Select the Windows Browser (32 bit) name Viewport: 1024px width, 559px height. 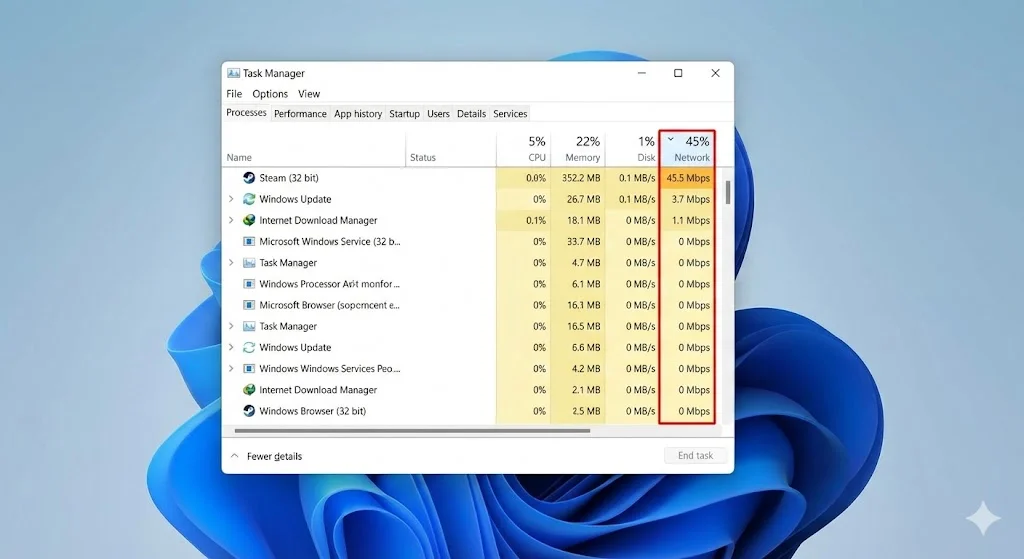click(312, 411)
